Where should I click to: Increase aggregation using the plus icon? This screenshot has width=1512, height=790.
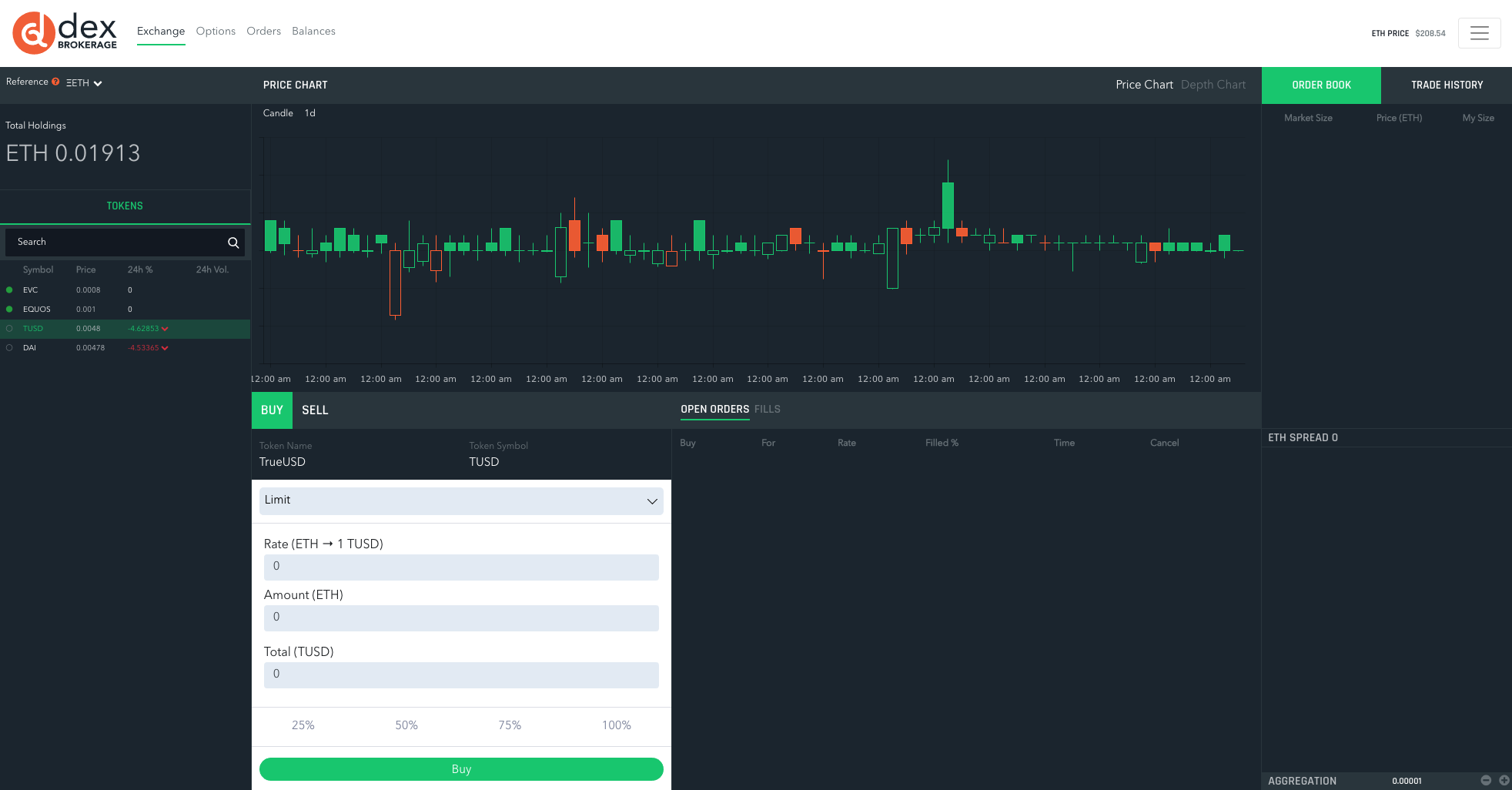click(x=1502, y=780)
